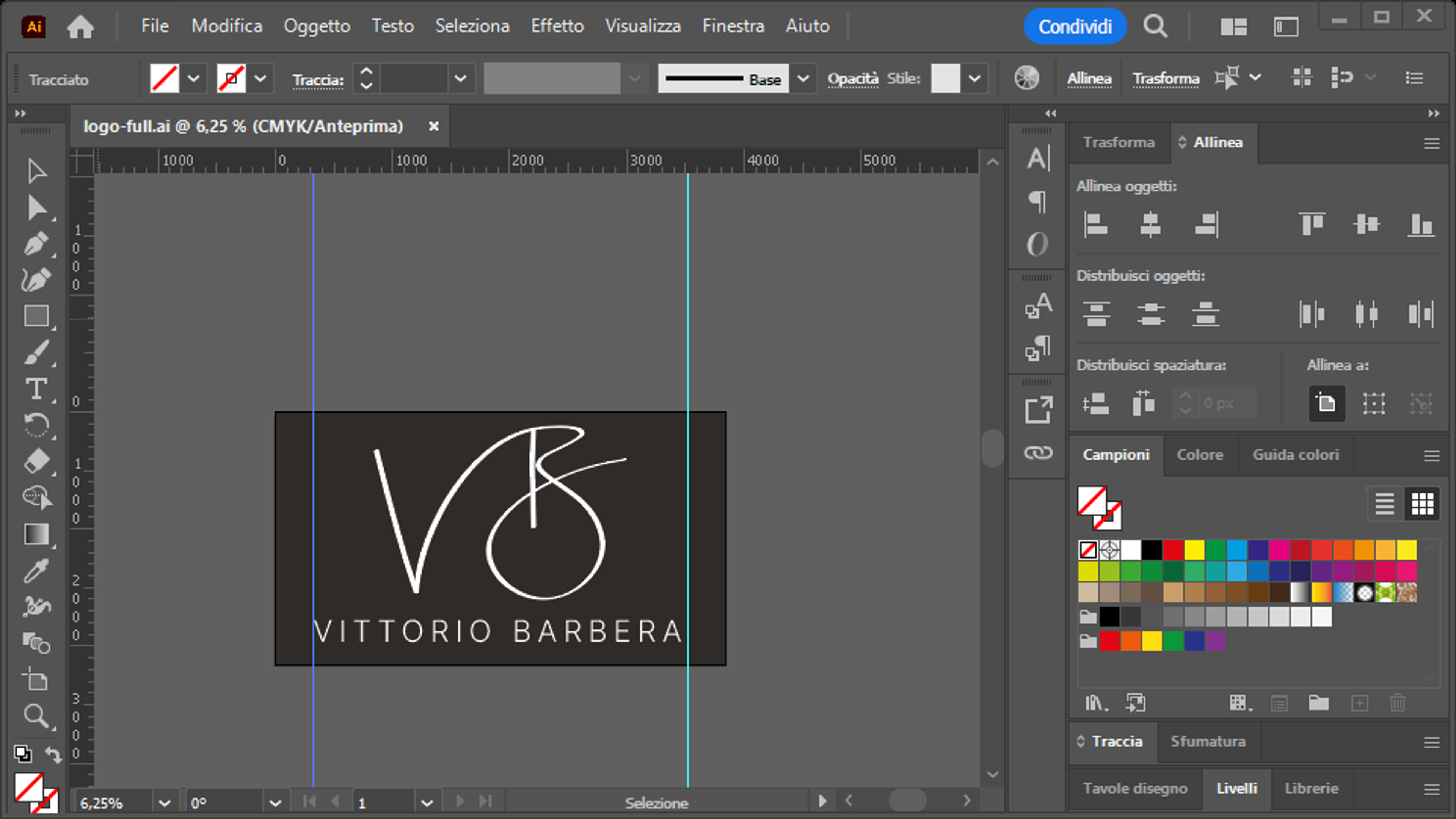Select the Direct Selection tool
The image size is (1456, 819).
36,208
